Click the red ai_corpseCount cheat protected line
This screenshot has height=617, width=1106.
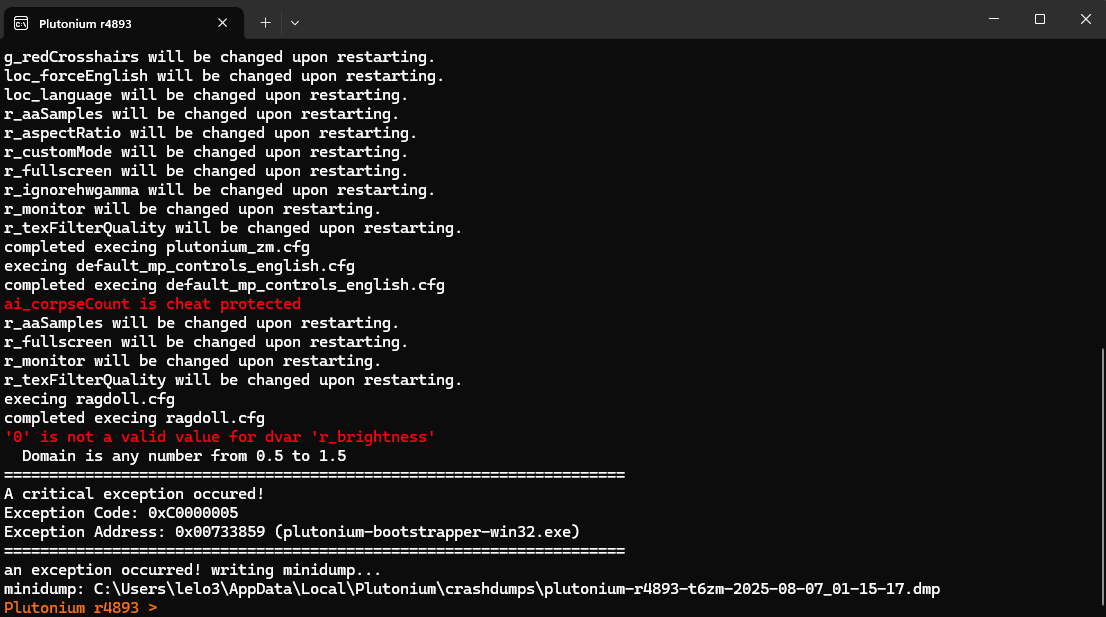point(152,304)
